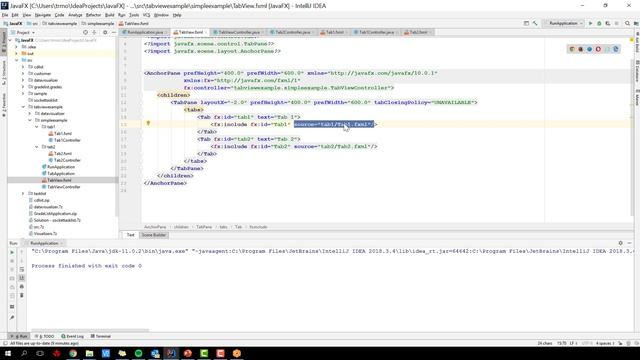Open preview in Edge browser icon

click(x=616, y=49)
